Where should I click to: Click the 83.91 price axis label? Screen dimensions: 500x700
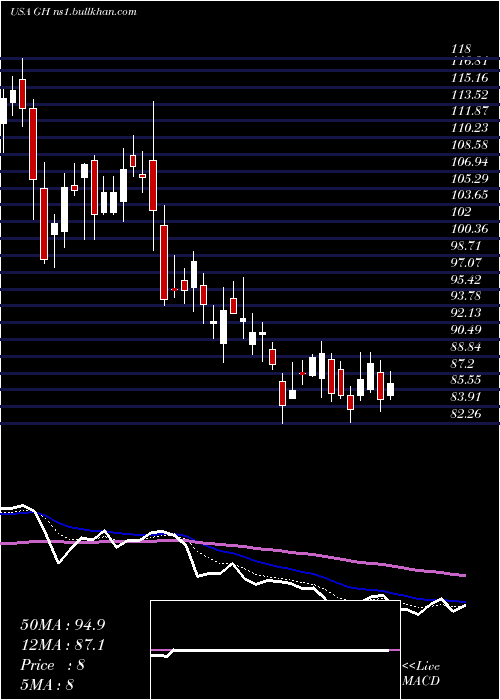click(x=467, y=397)
